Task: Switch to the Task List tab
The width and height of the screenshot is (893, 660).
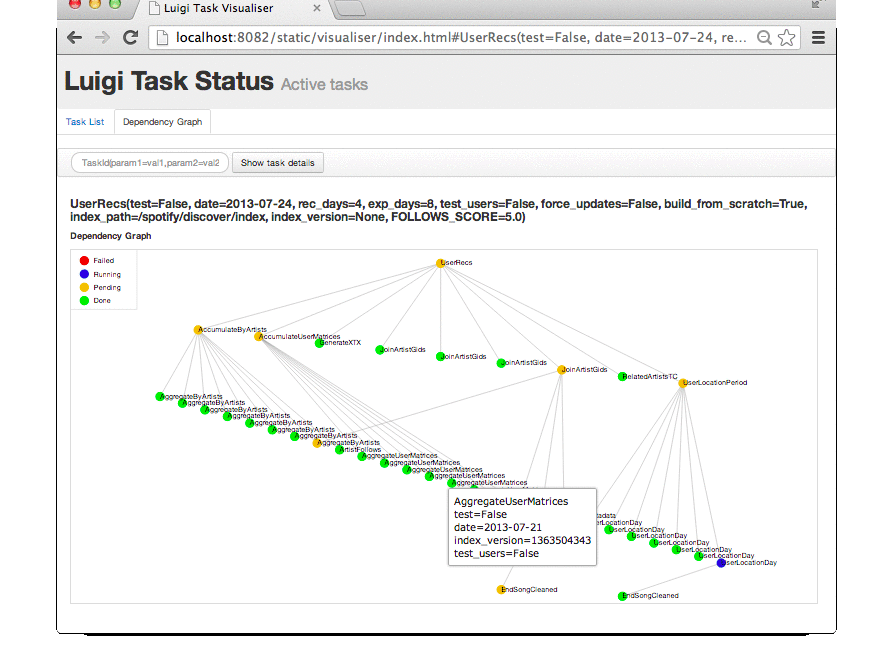Action: click(85, 122)
